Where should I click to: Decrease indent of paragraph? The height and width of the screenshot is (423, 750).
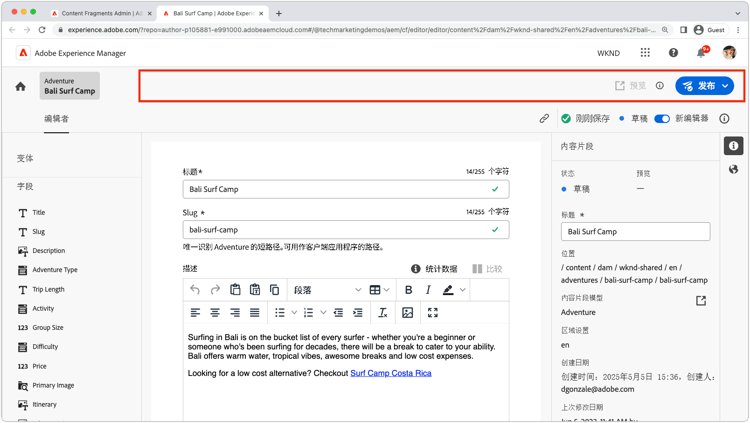[338, 313]
